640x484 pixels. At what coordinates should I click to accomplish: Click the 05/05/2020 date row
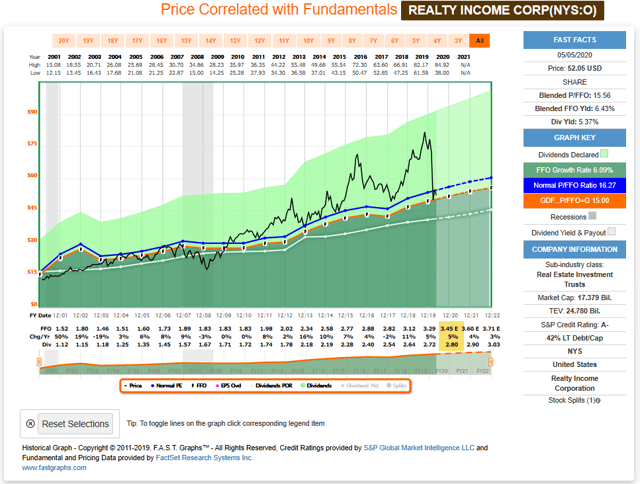coord(574,55)
